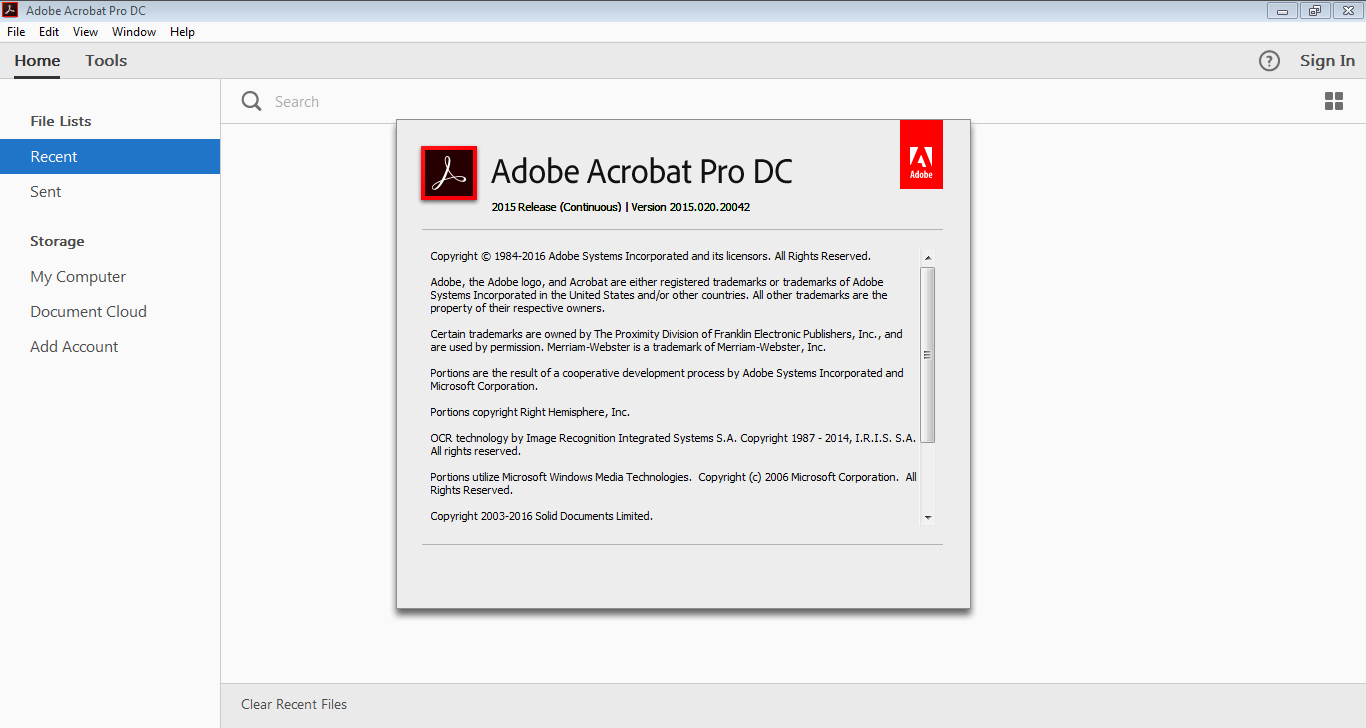This screenshot has height=728, width=1366.
Task: Click the Portions copyright Right Hemisphere line
Action: pos(530,412)
